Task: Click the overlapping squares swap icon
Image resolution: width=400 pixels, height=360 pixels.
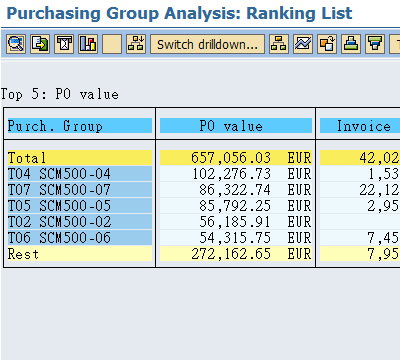Action: pyautogui.click(x=327, y=44)
